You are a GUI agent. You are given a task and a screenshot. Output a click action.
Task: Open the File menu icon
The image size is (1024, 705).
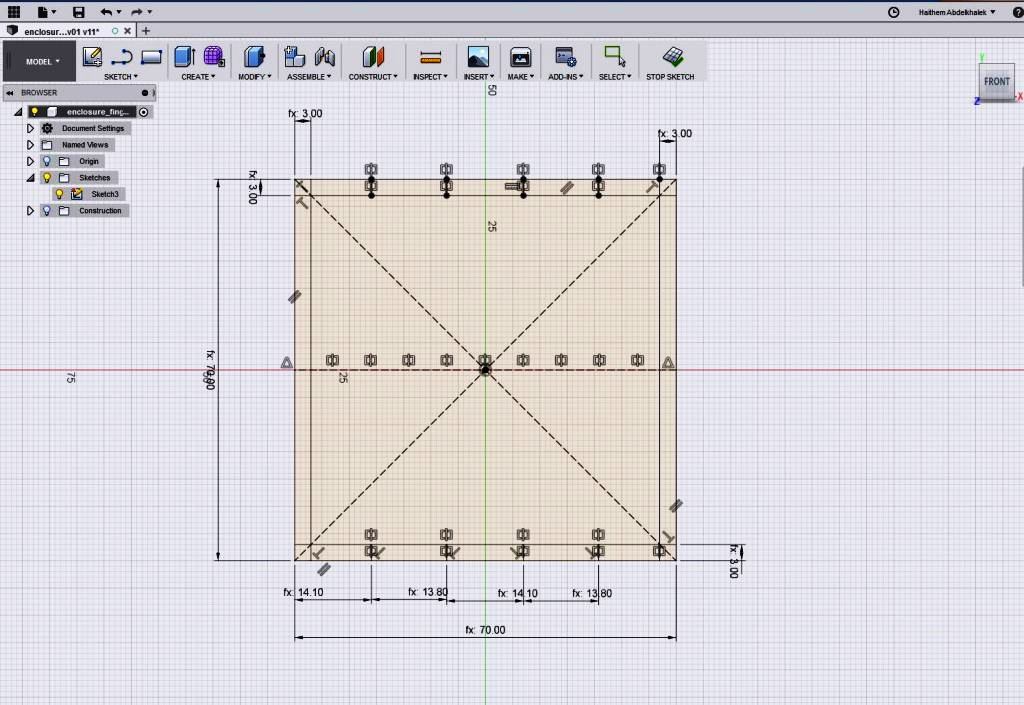coord(42,11)
